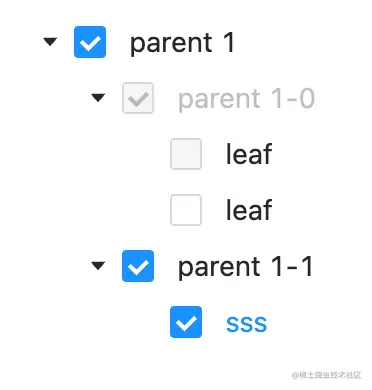Click the white tick in parent 1-1 box
Screen dimensions: 372x390
138,267
